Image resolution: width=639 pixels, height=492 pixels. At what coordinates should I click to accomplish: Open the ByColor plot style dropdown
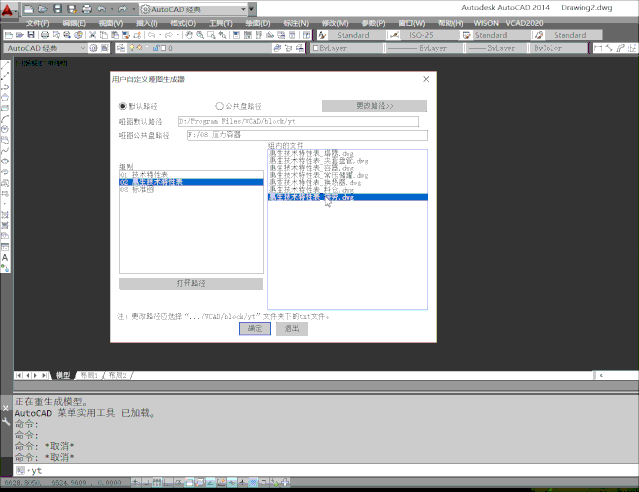558,48
